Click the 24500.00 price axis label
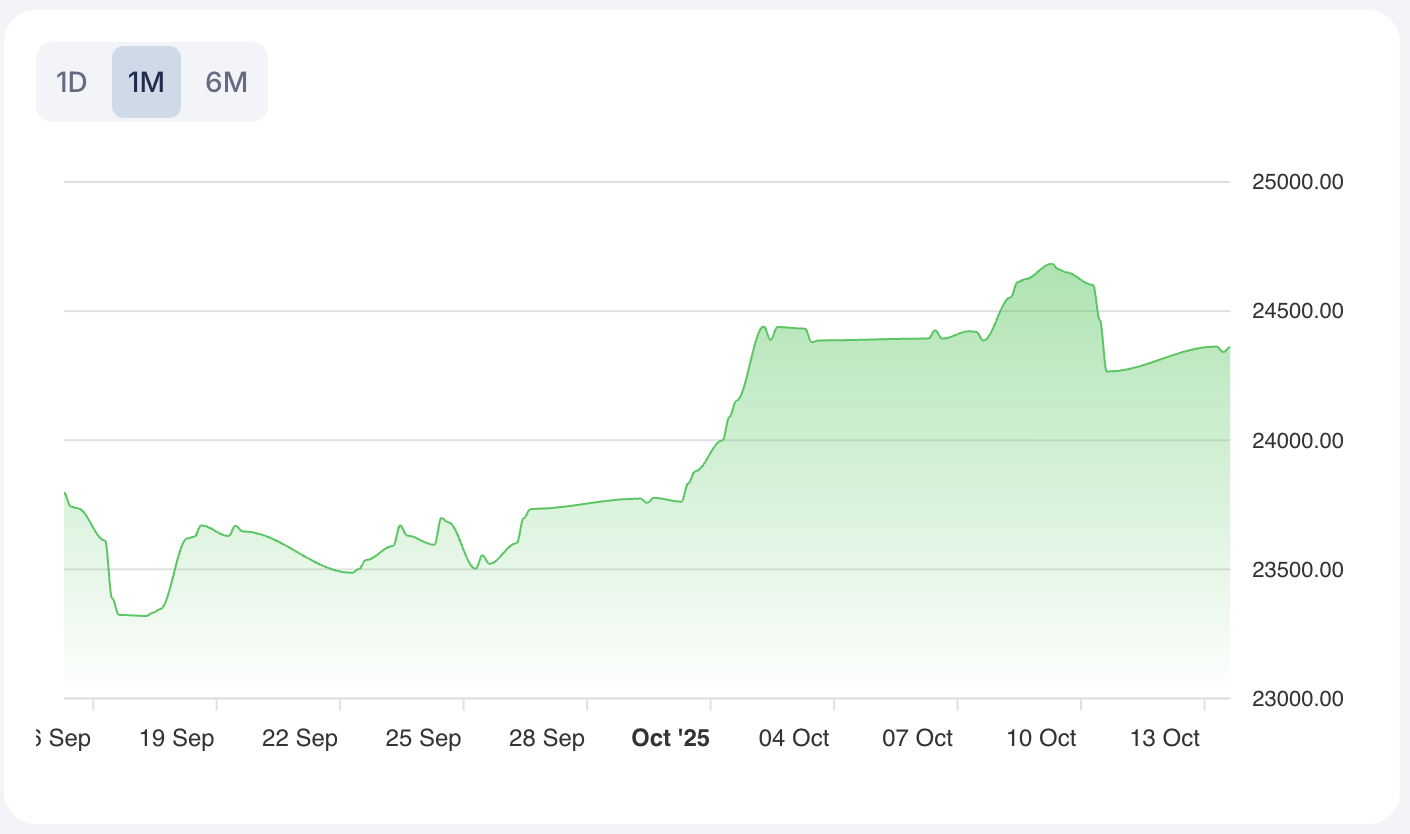This screenshot has width=1410, height=834. click(1297, 312)
